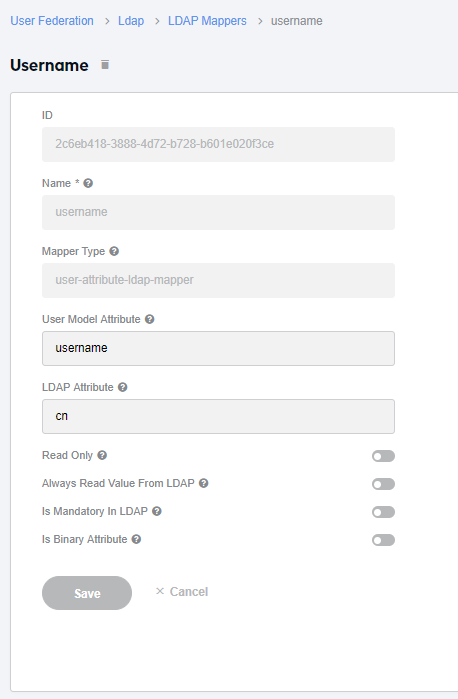Viewport: 458px width, 699px height.
Task: Open help icon beside User Model Attribute
Action: tap(150, 319)
